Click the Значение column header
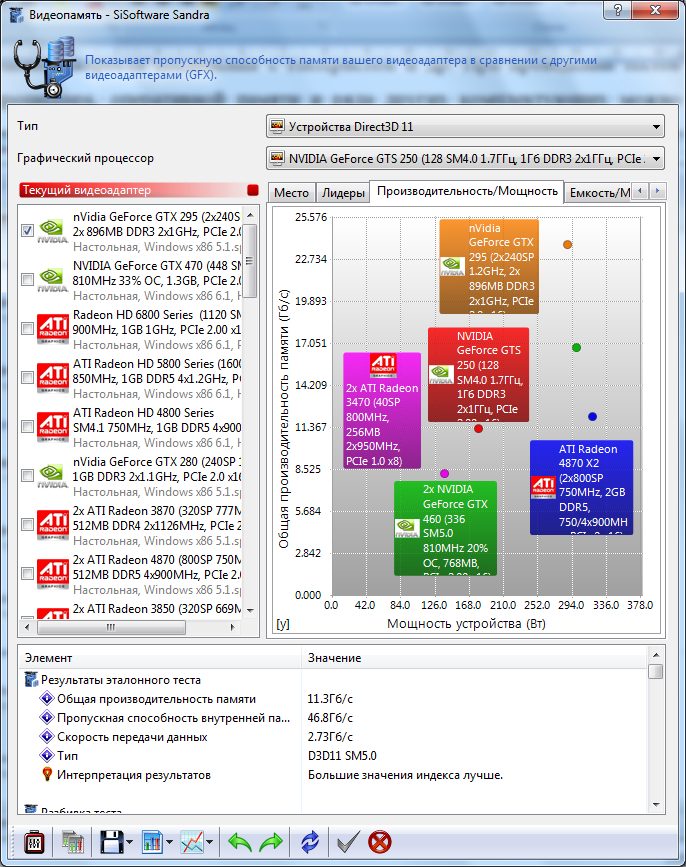Screen dimensions: 686x867 [x=474, y=658]
